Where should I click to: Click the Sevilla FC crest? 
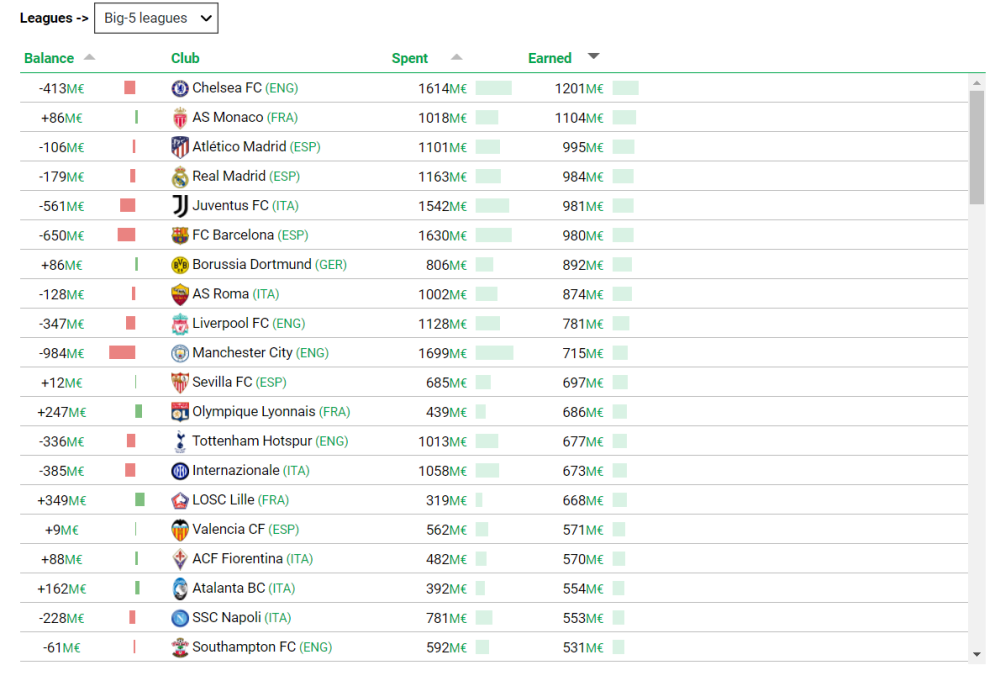click(x=180, y=383)
